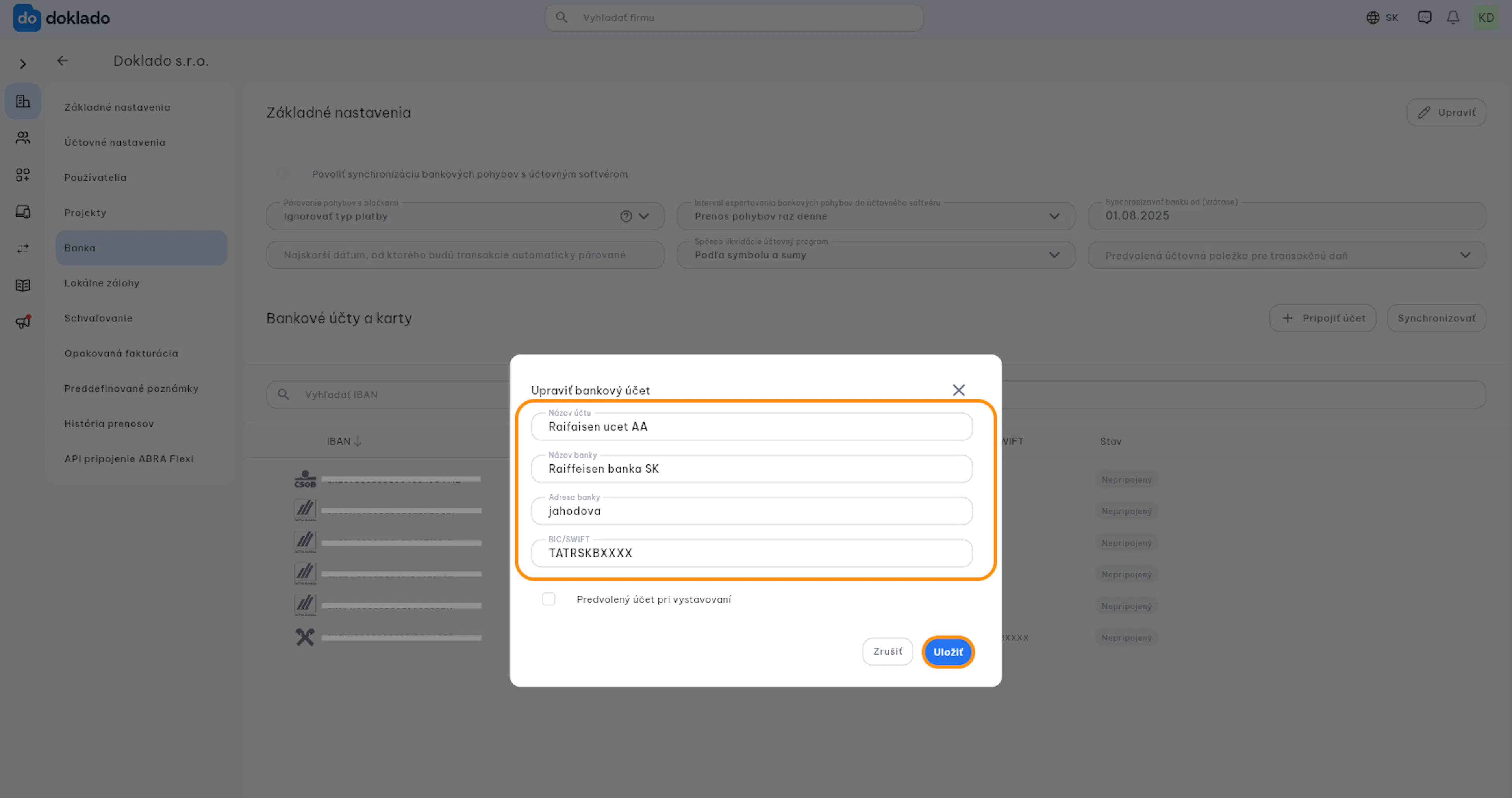Open the users icon in sidebar
This screenshot has height=798, width=1512.
[23, 138]
